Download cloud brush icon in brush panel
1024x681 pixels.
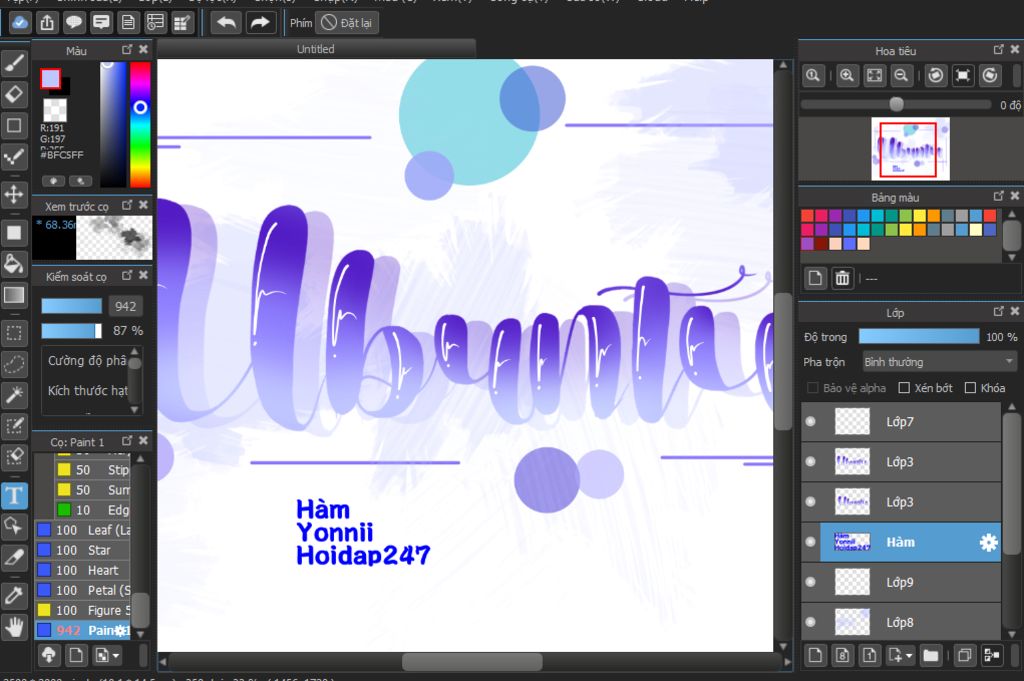tap(49, 654)
